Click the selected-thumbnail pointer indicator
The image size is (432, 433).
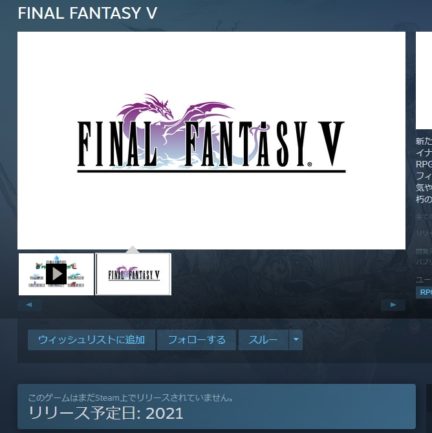point(133,250)
